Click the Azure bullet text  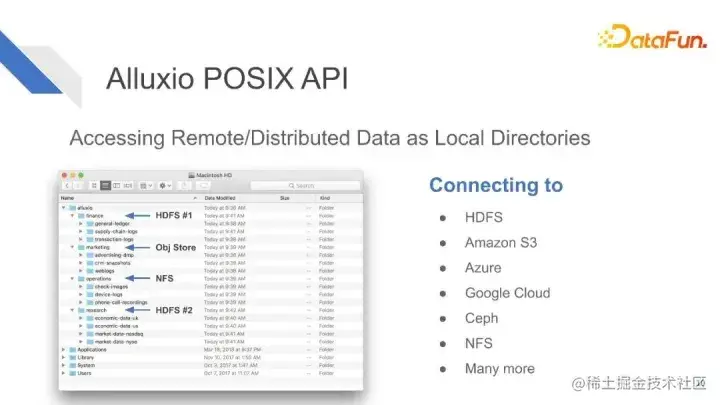click(x=483, y=268)
